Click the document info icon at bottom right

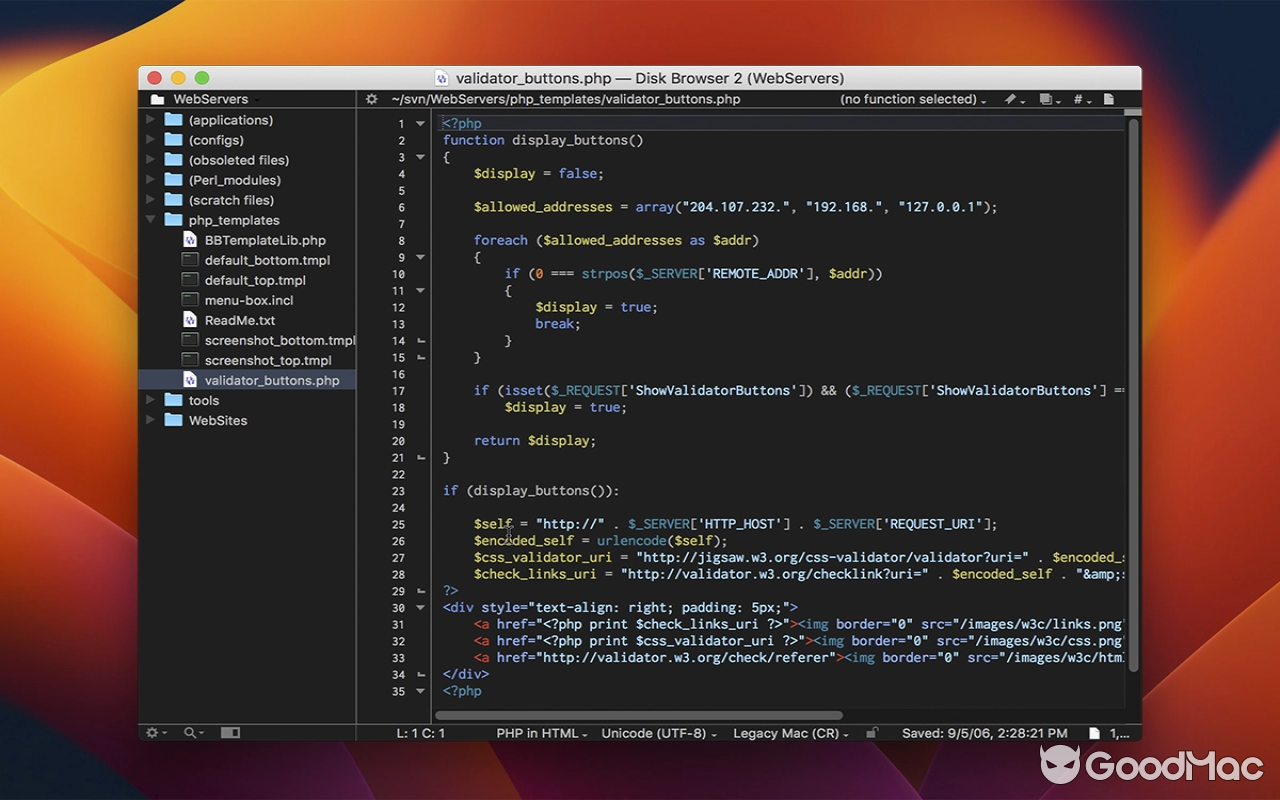(1094, 732)
